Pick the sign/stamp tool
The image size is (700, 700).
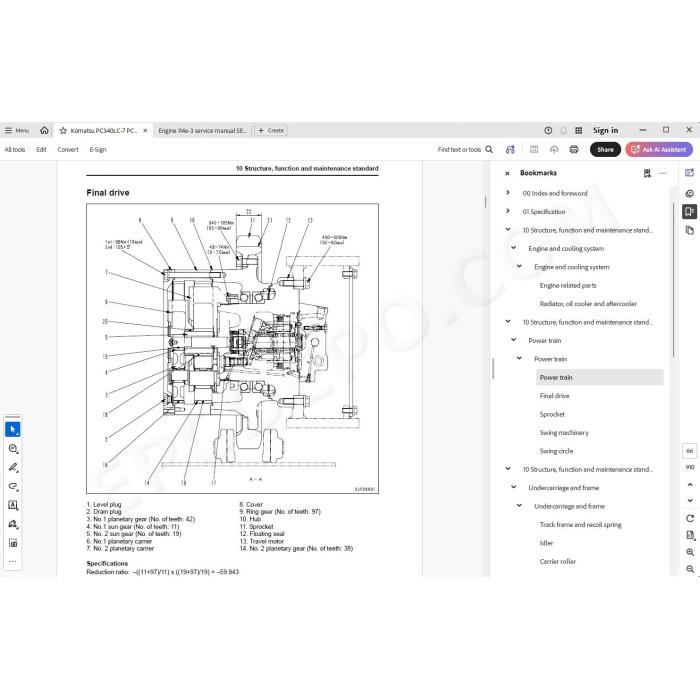pos(12,524)
